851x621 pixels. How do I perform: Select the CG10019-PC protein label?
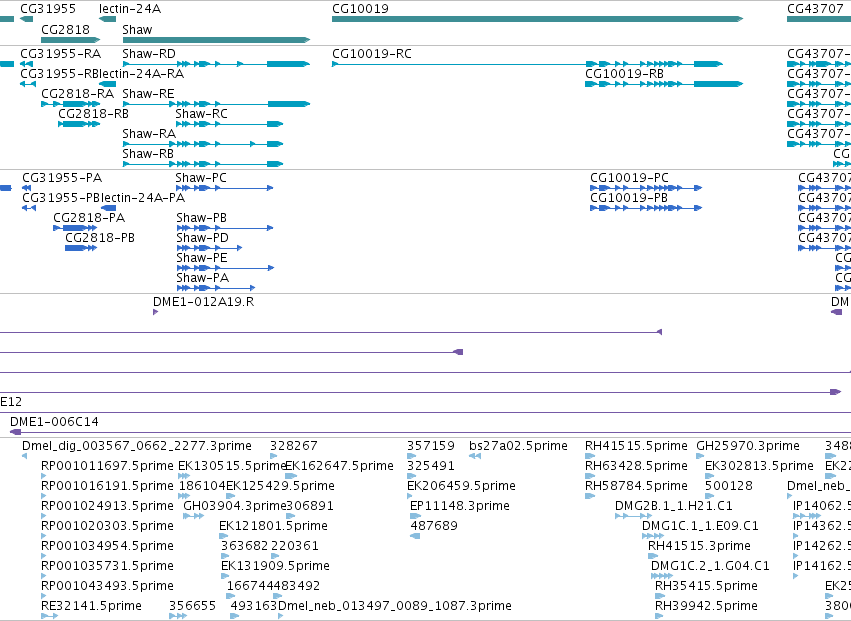point(630,178)
